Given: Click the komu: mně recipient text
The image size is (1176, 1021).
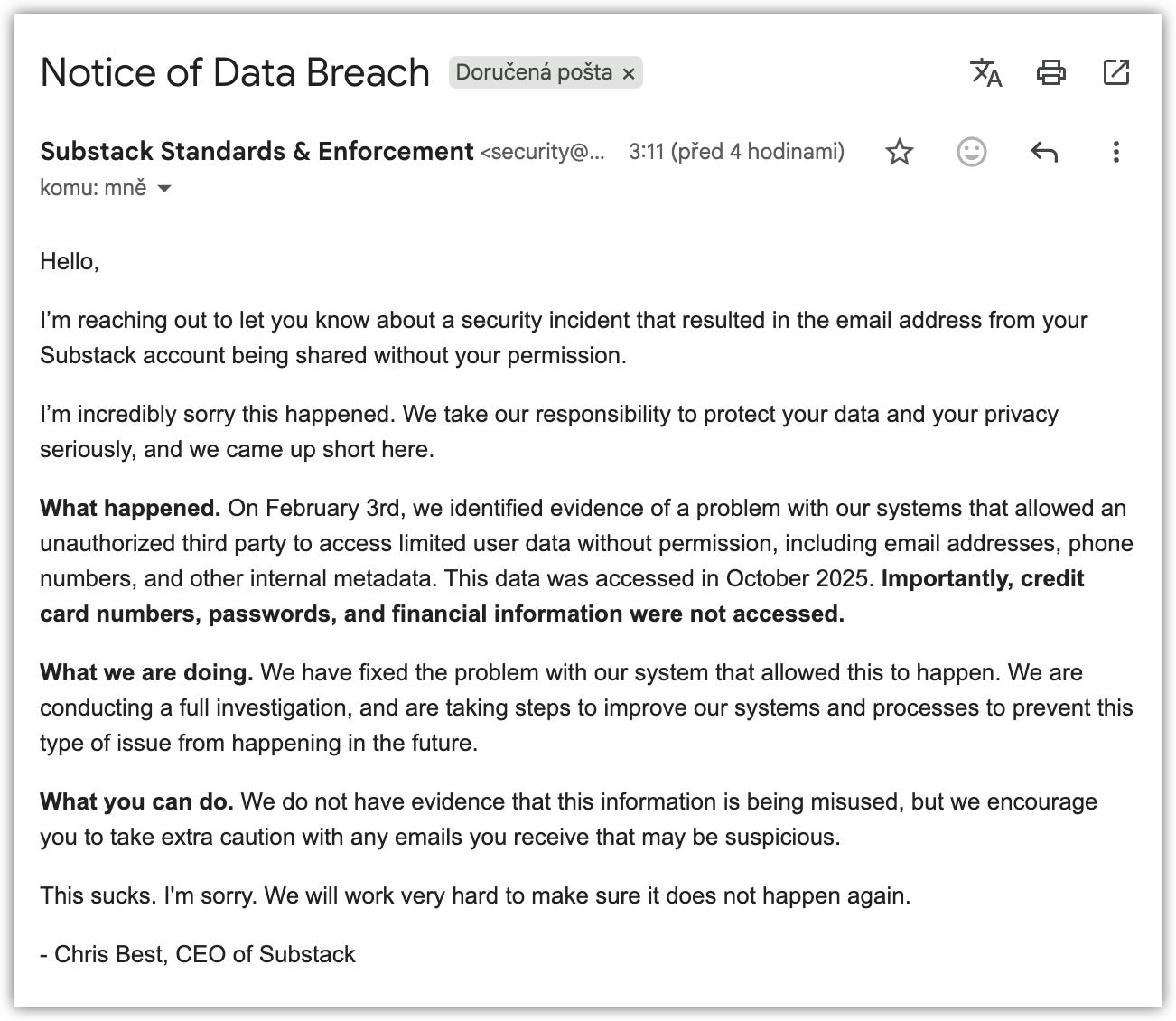Looking at the screenshot, I should (x=92, y=188).
